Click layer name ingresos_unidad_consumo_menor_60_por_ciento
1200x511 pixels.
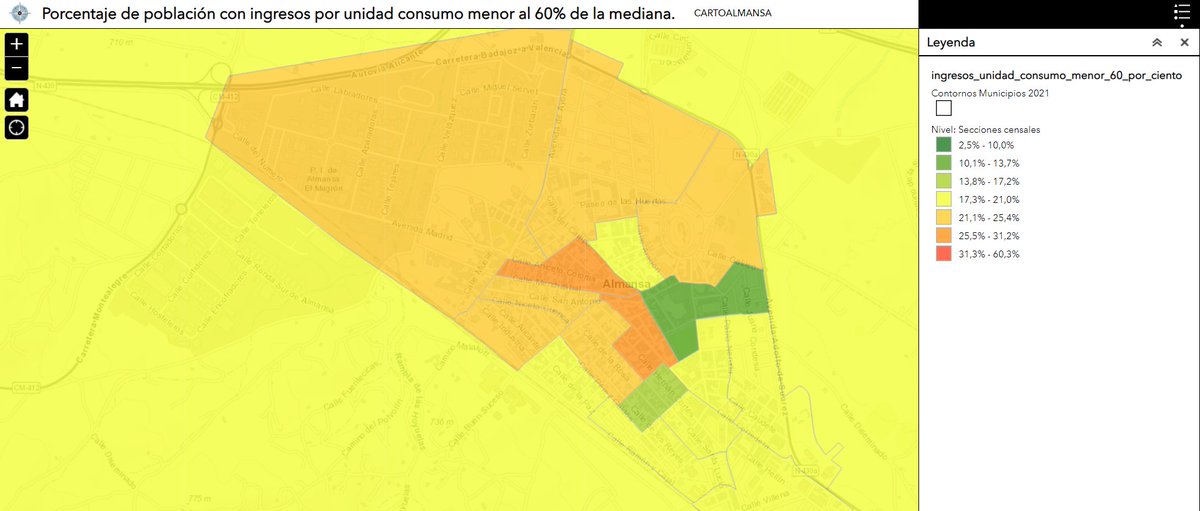tap(1058, 75)
